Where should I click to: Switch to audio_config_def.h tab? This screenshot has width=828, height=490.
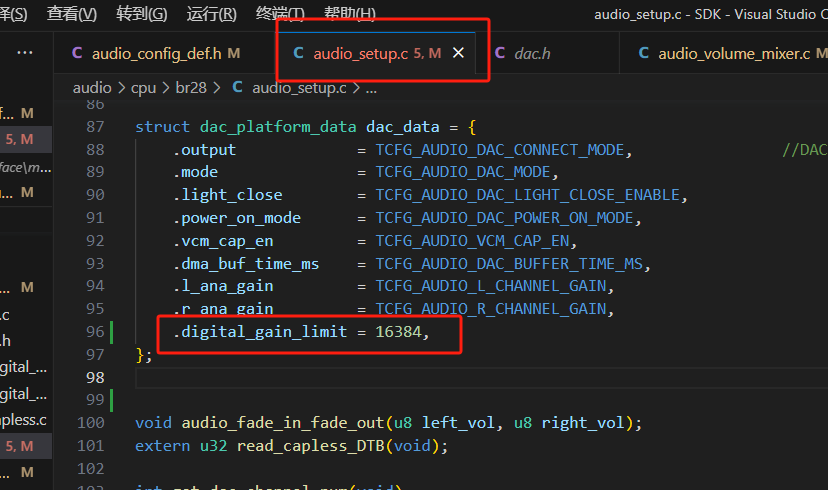[156, 53]
